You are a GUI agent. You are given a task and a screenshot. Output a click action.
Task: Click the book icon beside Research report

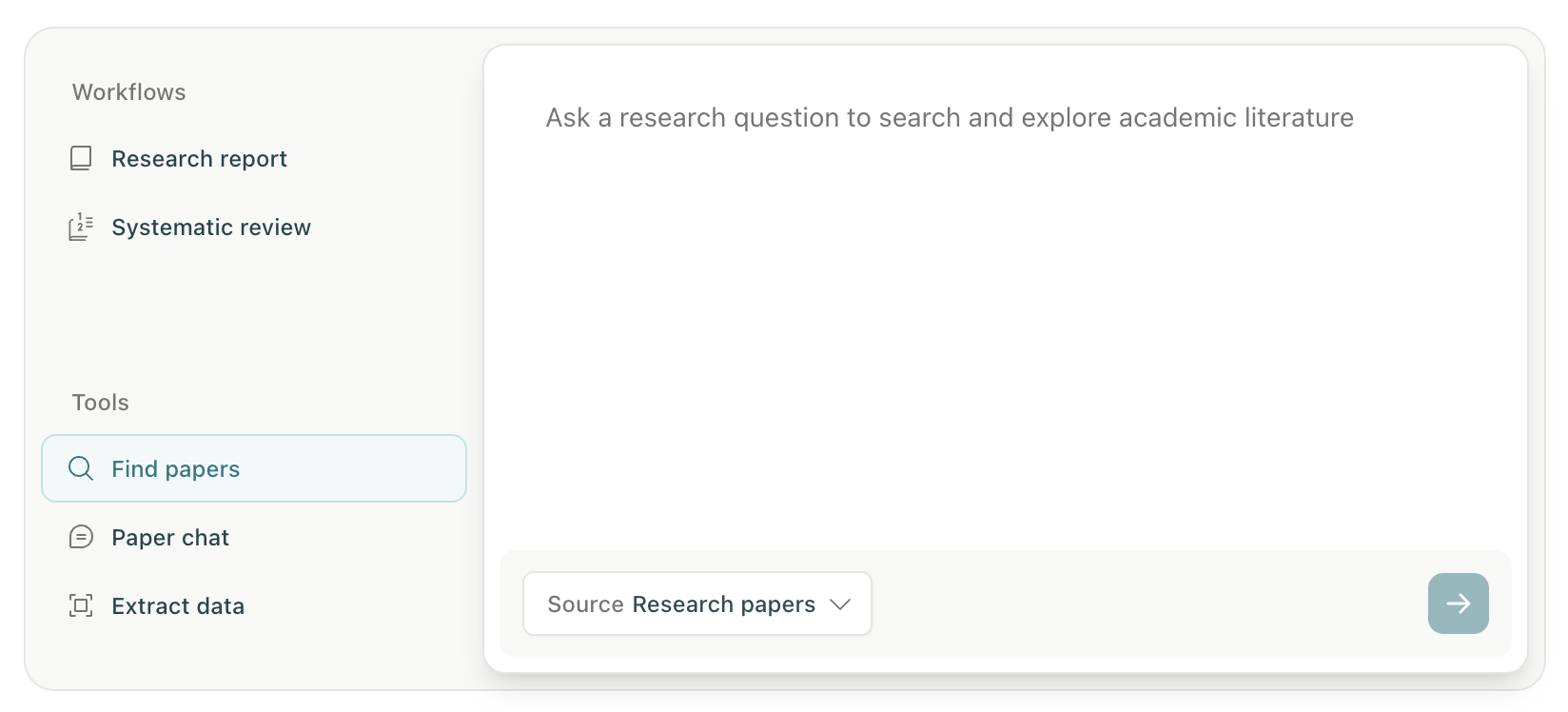coord(81,158)
